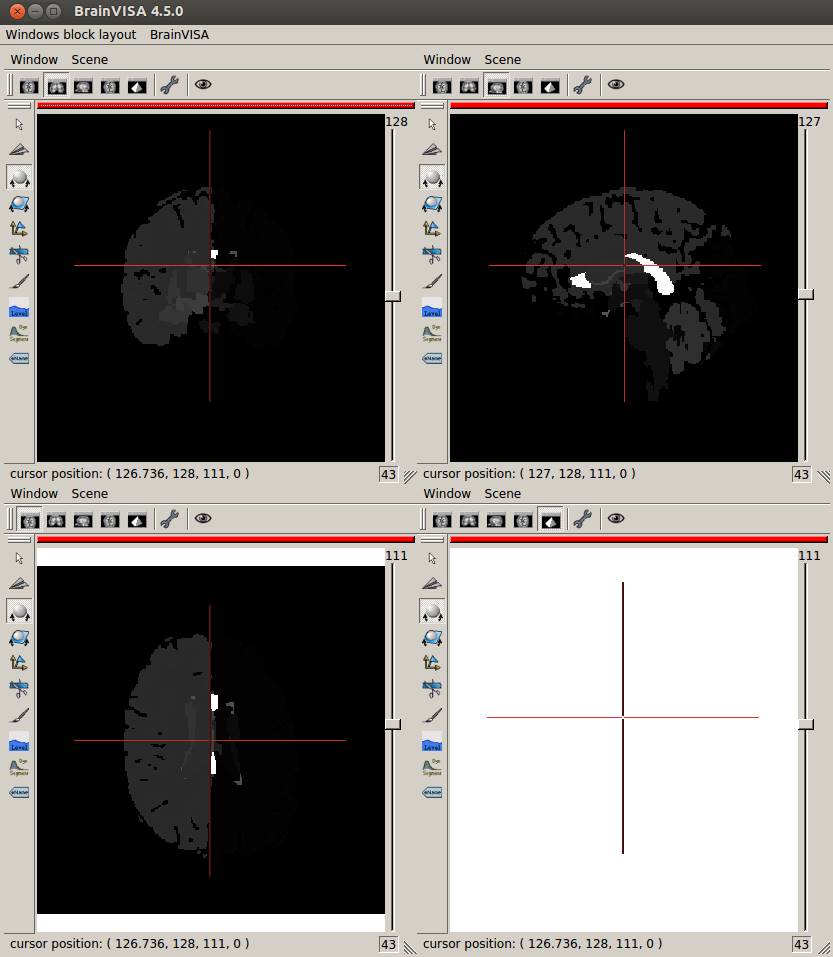833x957 pixels.
Task: Click the slice slider handle in the coronal window
Action: click(x=393, y=296)
